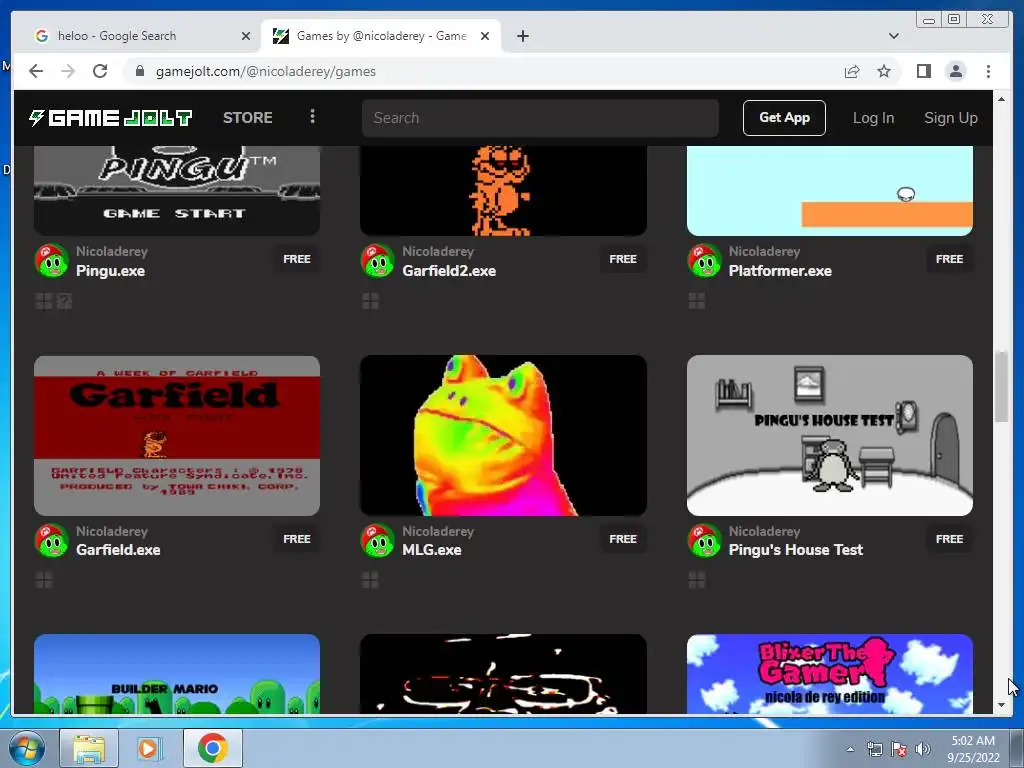Click the Blixer The Gamer thumbnail

pyautogui.click(x=829, y=673)
